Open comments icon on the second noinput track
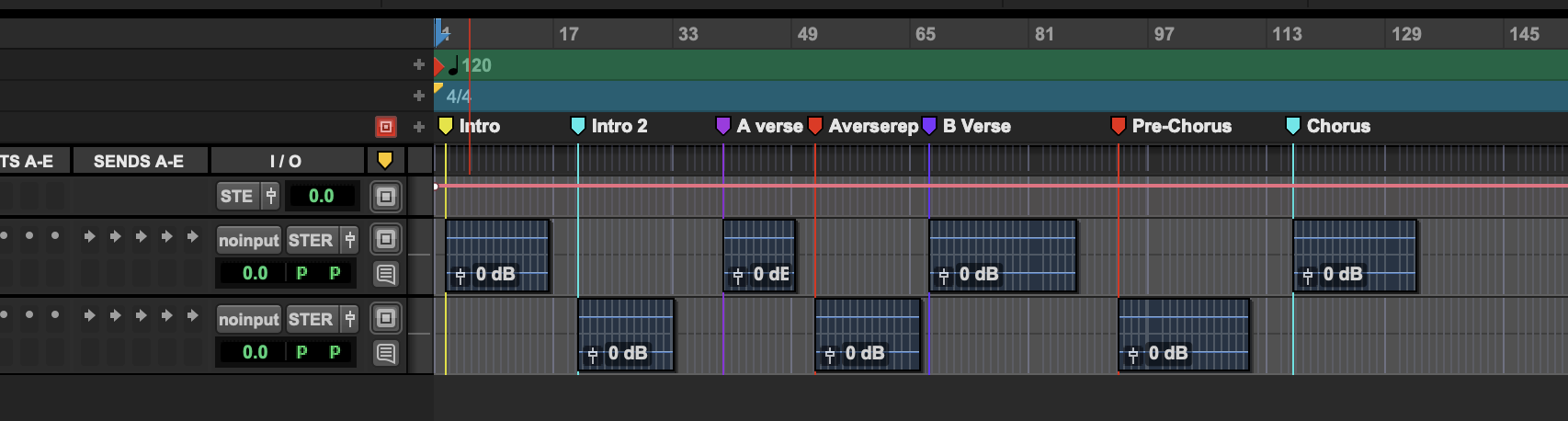 386,353
